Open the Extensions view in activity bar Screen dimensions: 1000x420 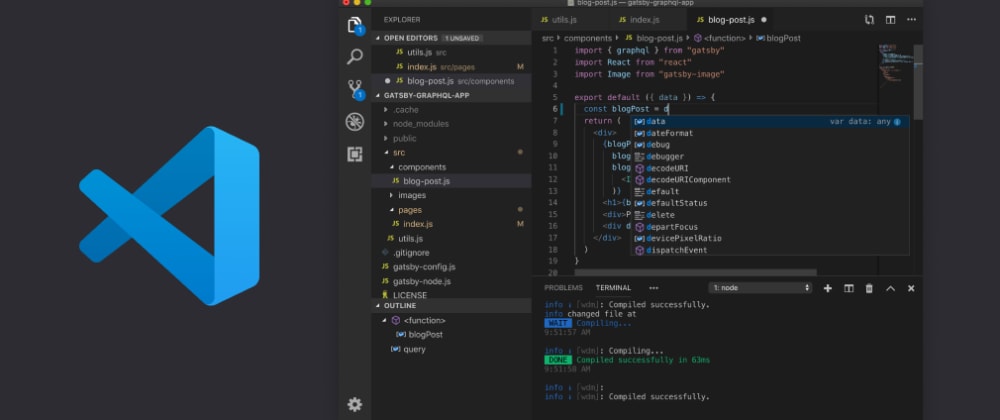tap(355, 154)
